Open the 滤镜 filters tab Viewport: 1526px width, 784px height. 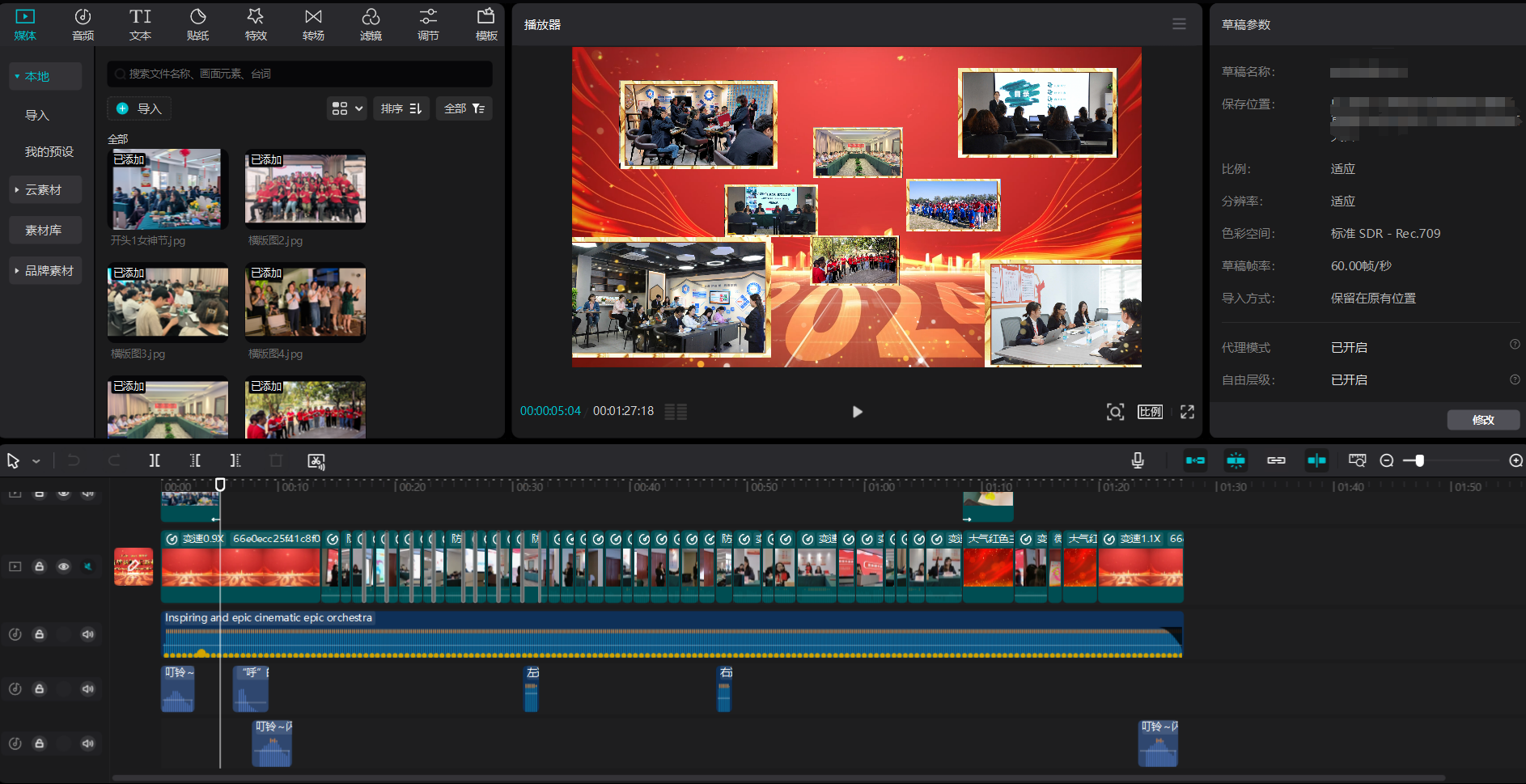point(371,24)
